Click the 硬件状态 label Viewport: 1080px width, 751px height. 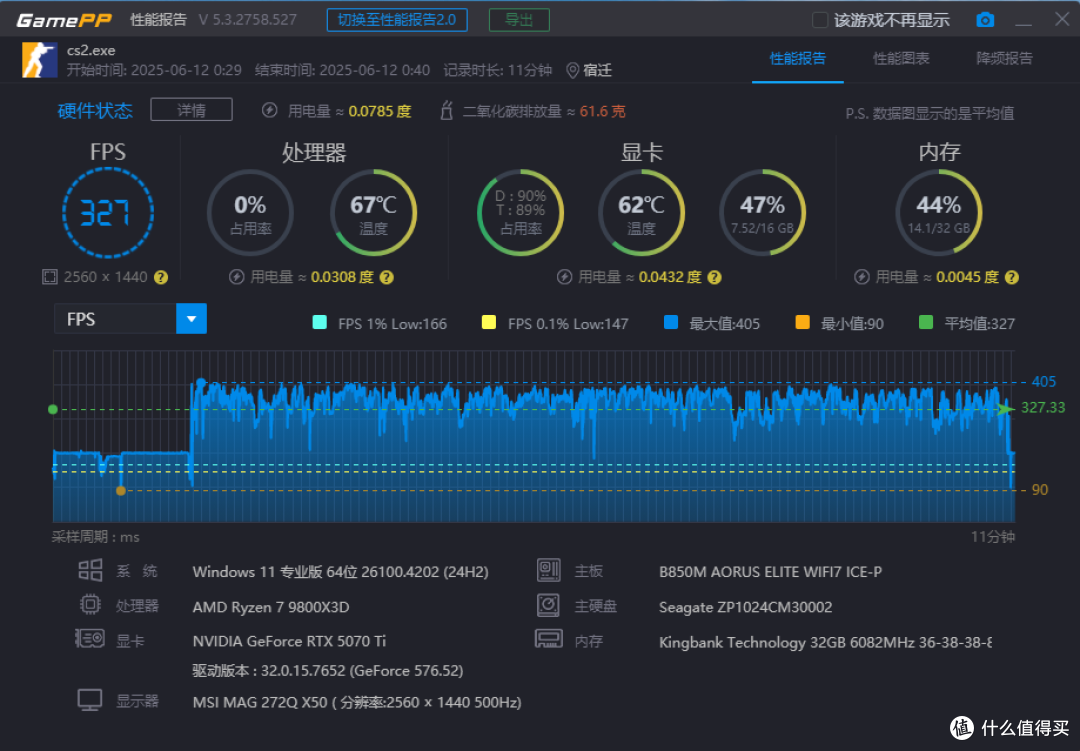[x=95, y=111]
